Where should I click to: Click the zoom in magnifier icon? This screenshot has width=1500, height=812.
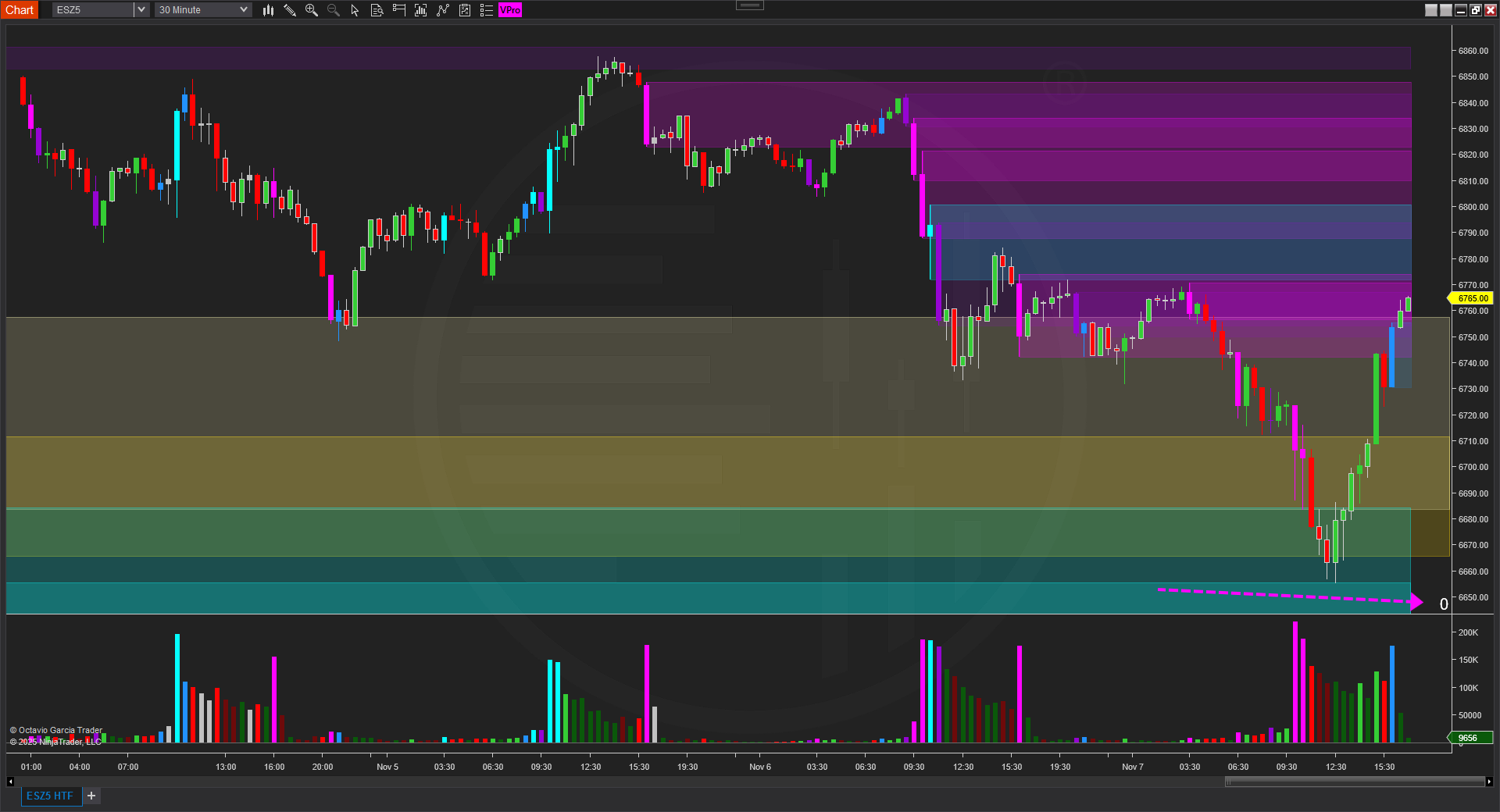(312, 10)
